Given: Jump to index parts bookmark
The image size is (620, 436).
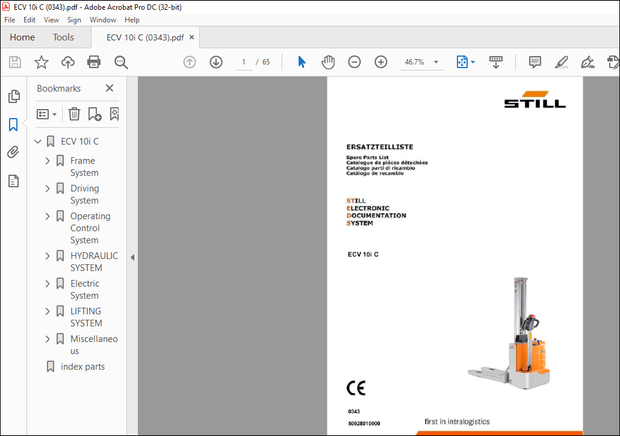Looking at the screenshot, I should pyautogui.click(x=83, y=367).
